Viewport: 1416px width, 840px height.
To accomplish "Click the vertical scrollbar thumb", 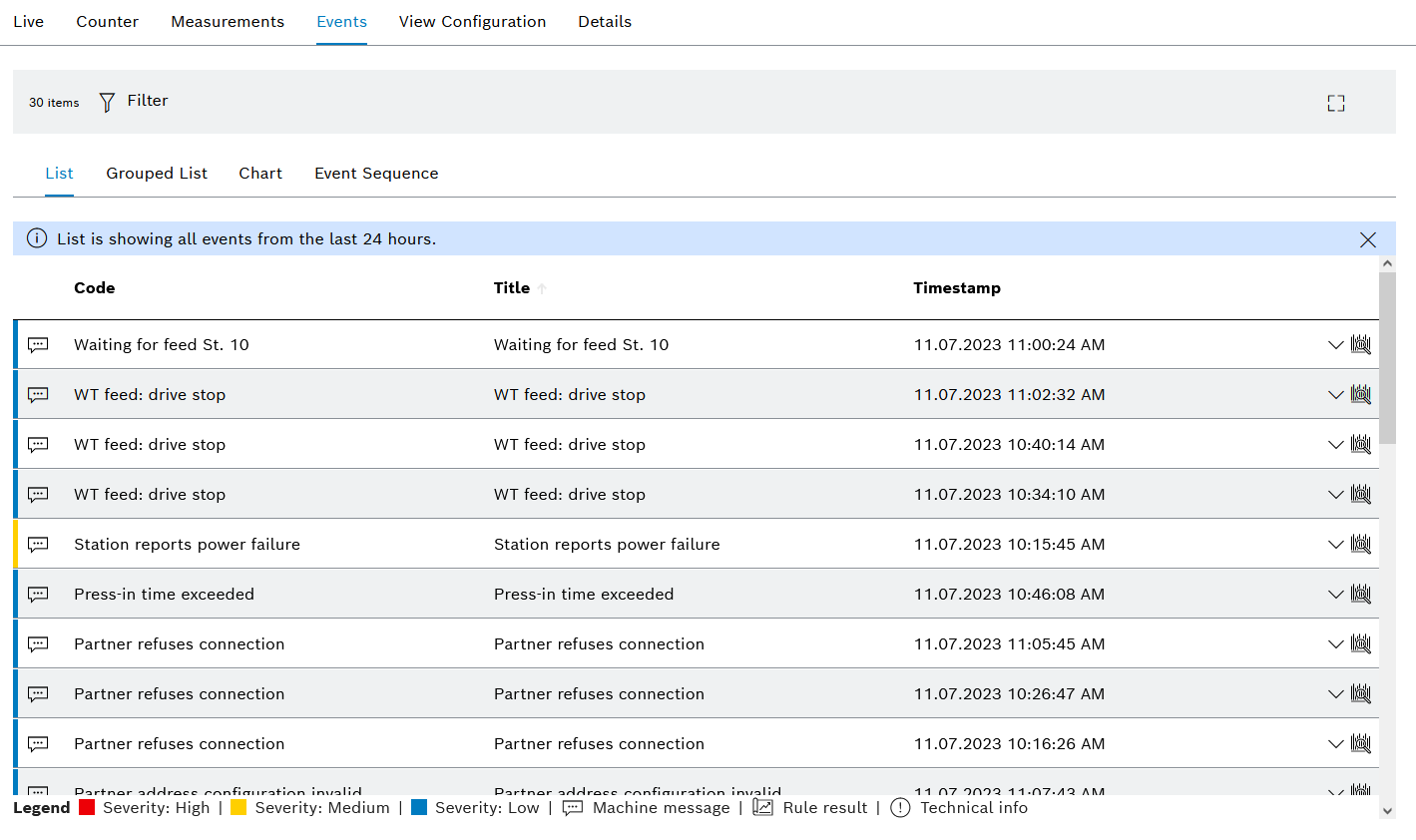I will 1387,357.
